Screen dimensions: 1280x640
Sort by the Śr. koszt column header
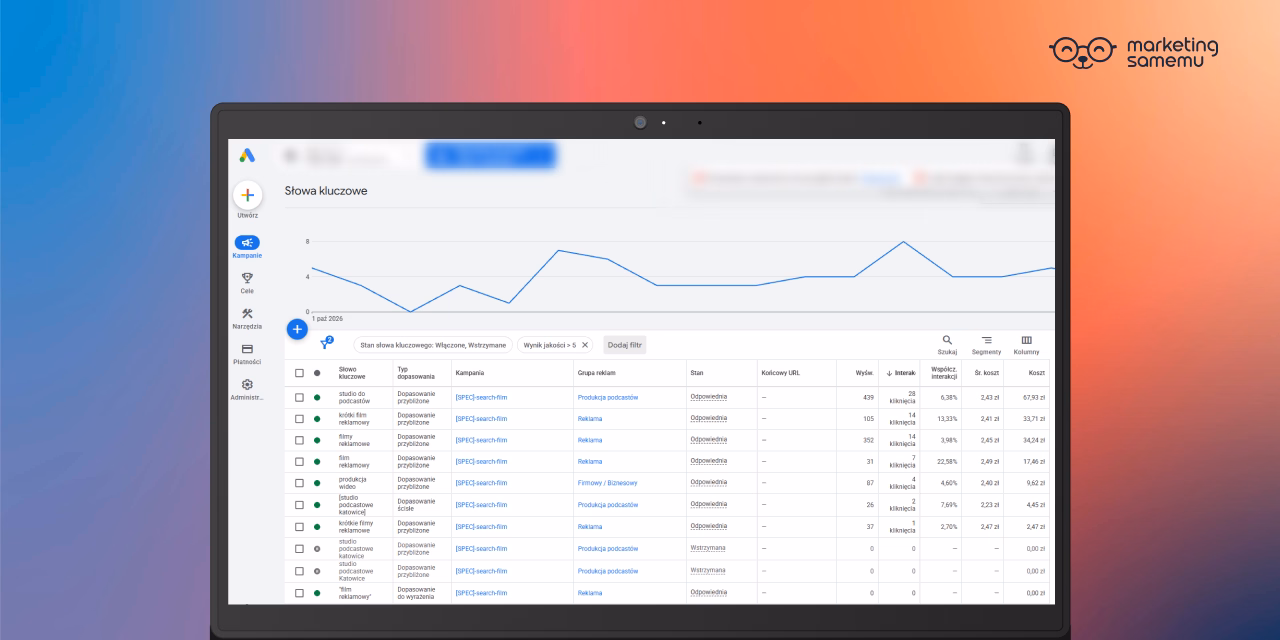(x=987, y=373)
